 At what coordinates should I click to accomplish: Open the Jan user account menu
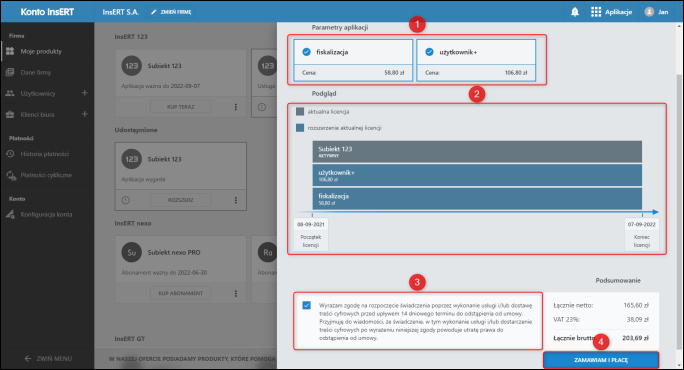tap(656, 12)
